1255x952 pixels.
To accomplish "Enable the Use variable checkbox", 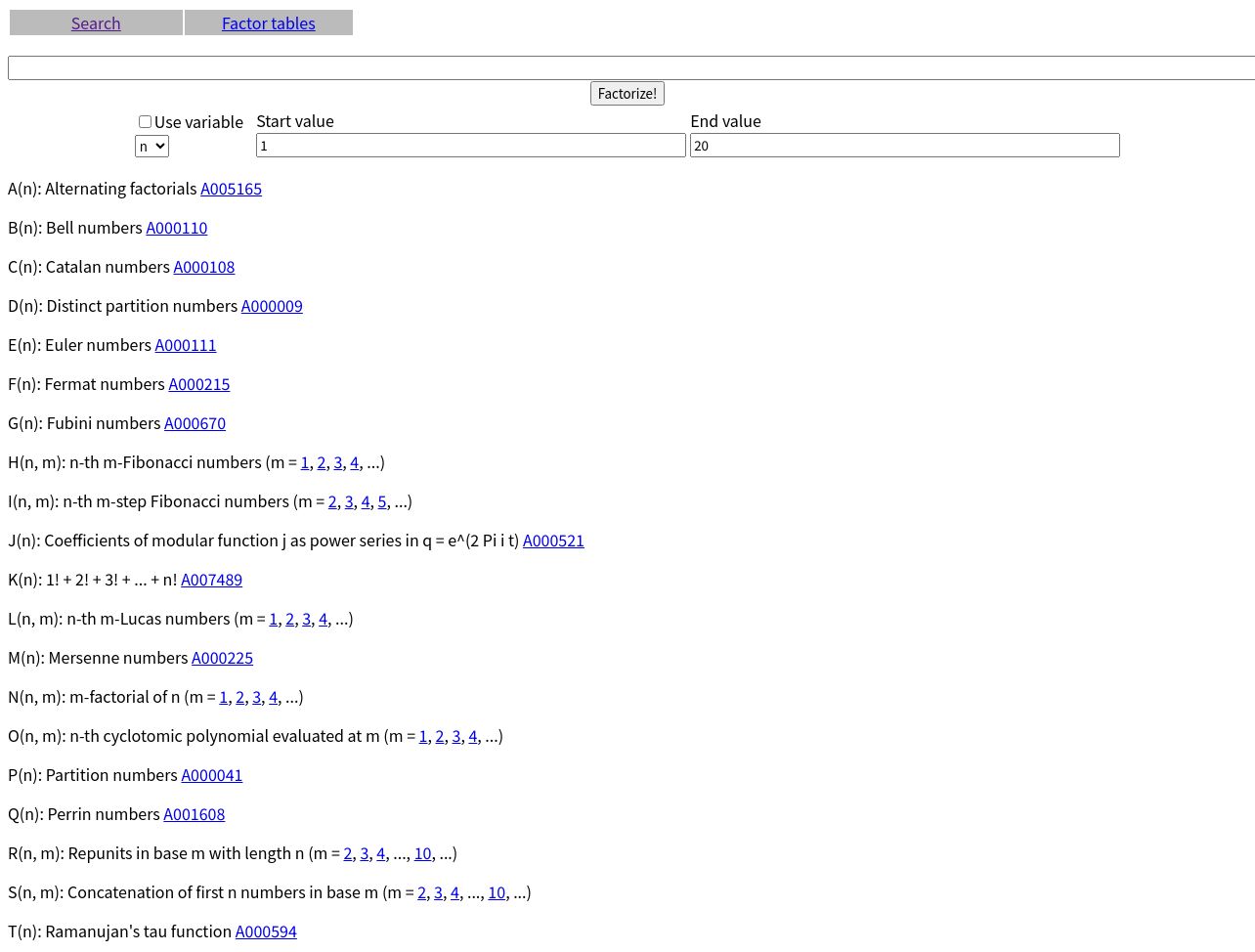I will (145, 122).
